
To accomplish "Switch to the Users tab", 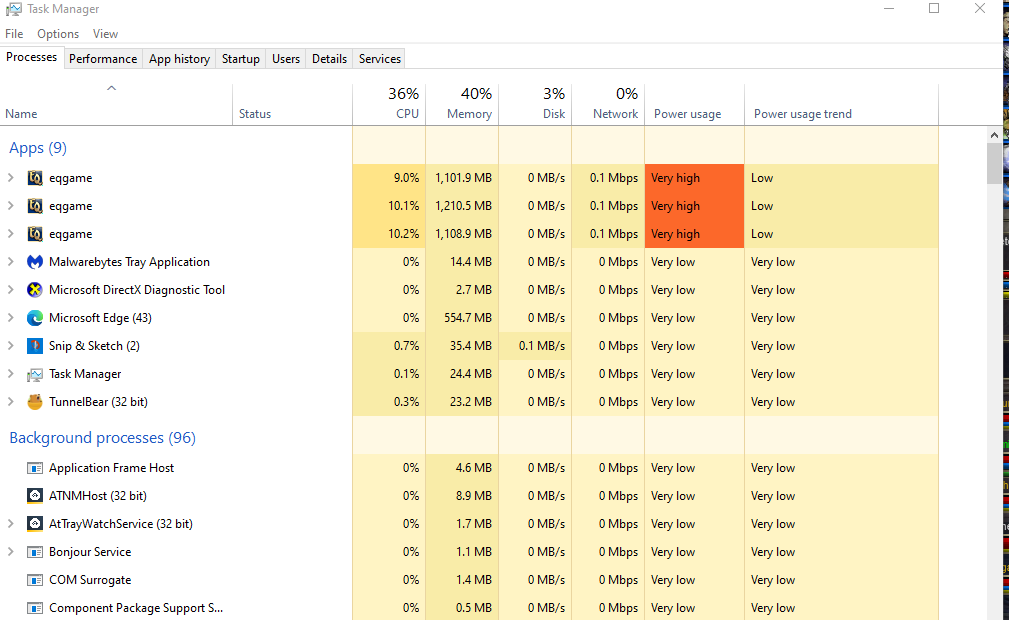I will 286,59.
